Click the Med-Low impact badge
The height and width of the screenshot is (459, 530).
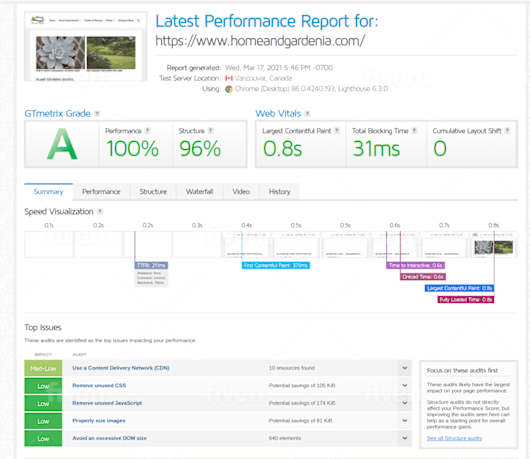pyautogui.click(x=43, y=368)
